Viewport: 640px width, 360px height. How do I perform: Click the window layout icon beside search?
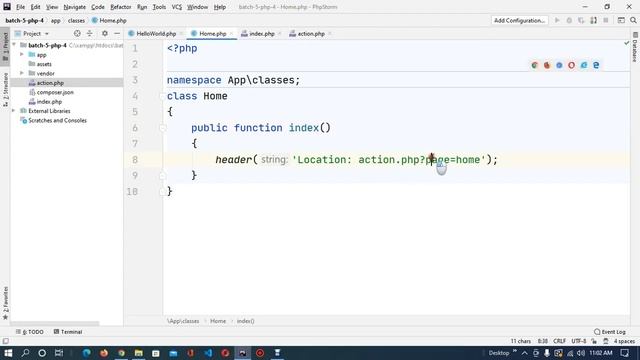point(621,20)
